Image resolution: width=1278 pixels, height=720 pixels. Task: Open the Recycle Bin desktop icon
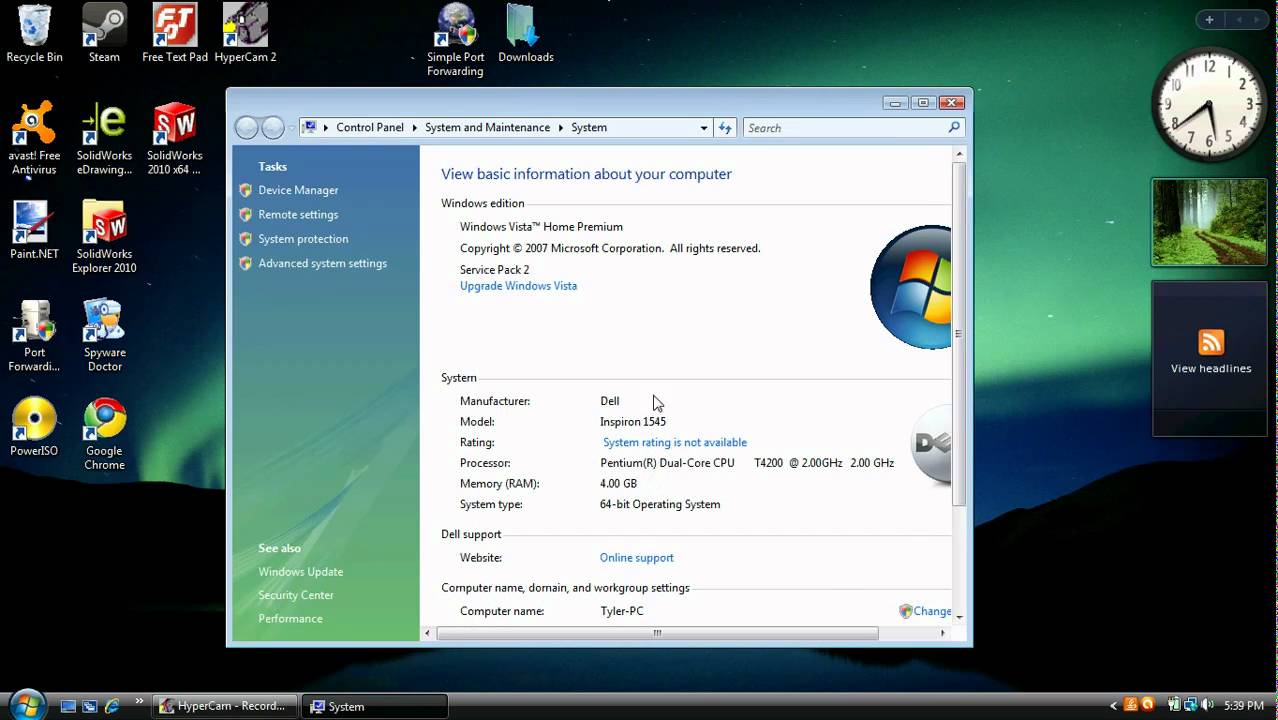point(34,33)
